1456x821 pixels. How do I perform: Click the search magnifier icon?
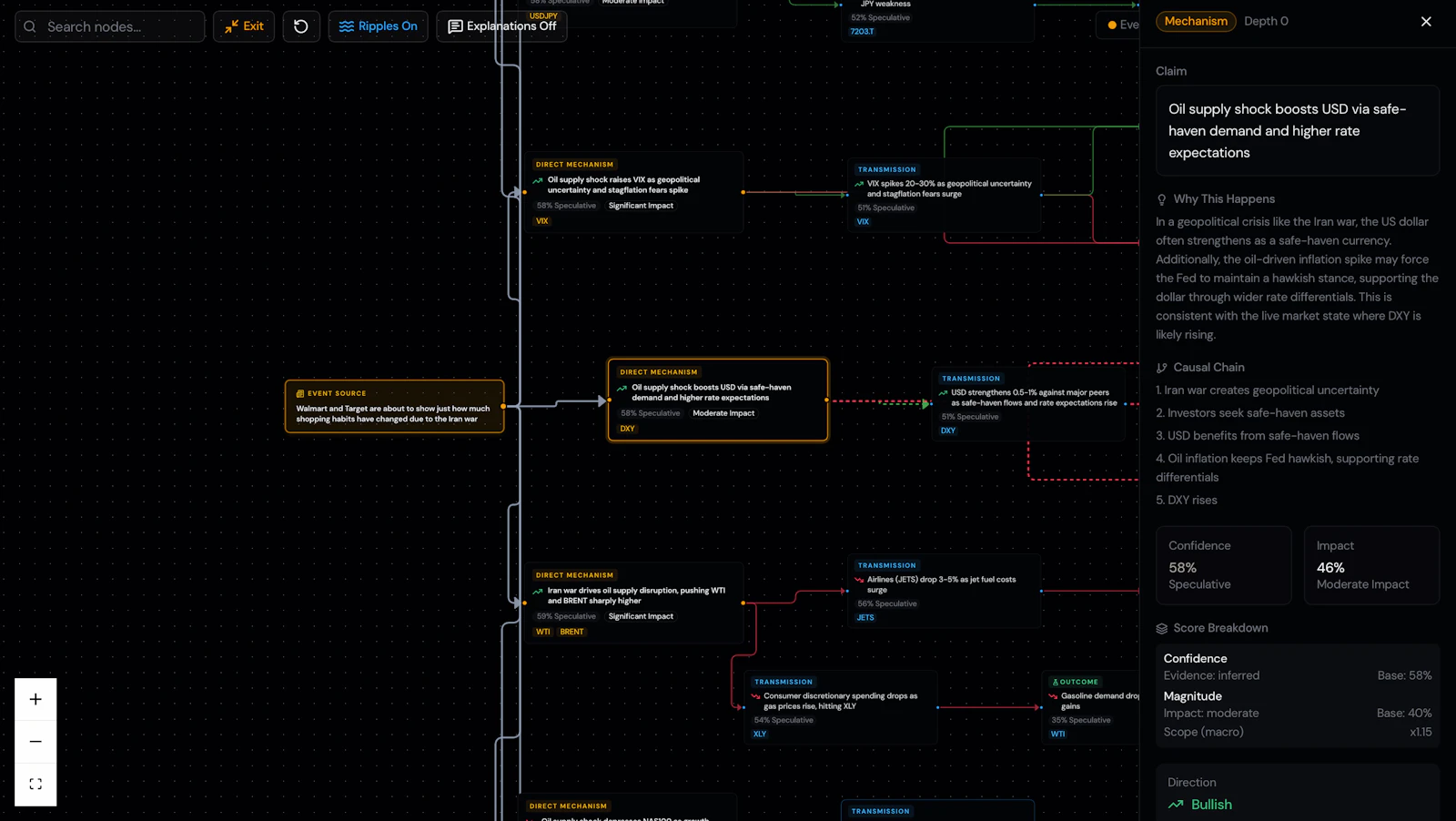tap(30, 26)
